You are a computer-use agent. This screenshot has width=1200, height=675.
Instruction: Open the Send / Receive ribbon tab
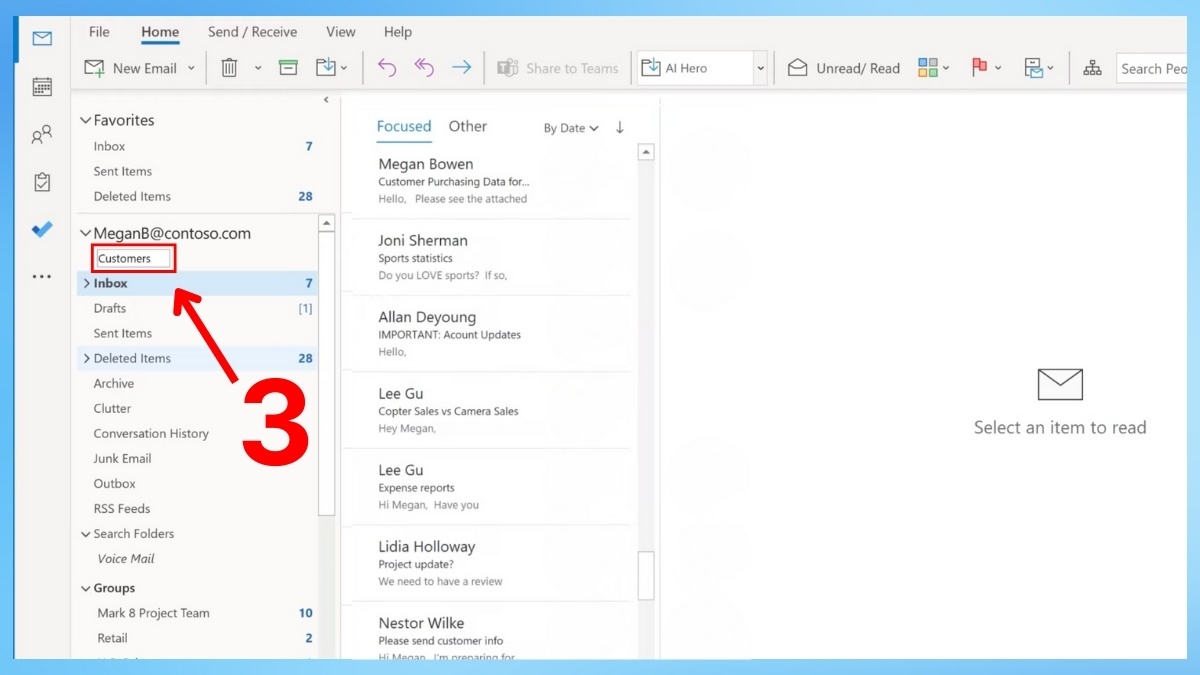coord(252,32)
